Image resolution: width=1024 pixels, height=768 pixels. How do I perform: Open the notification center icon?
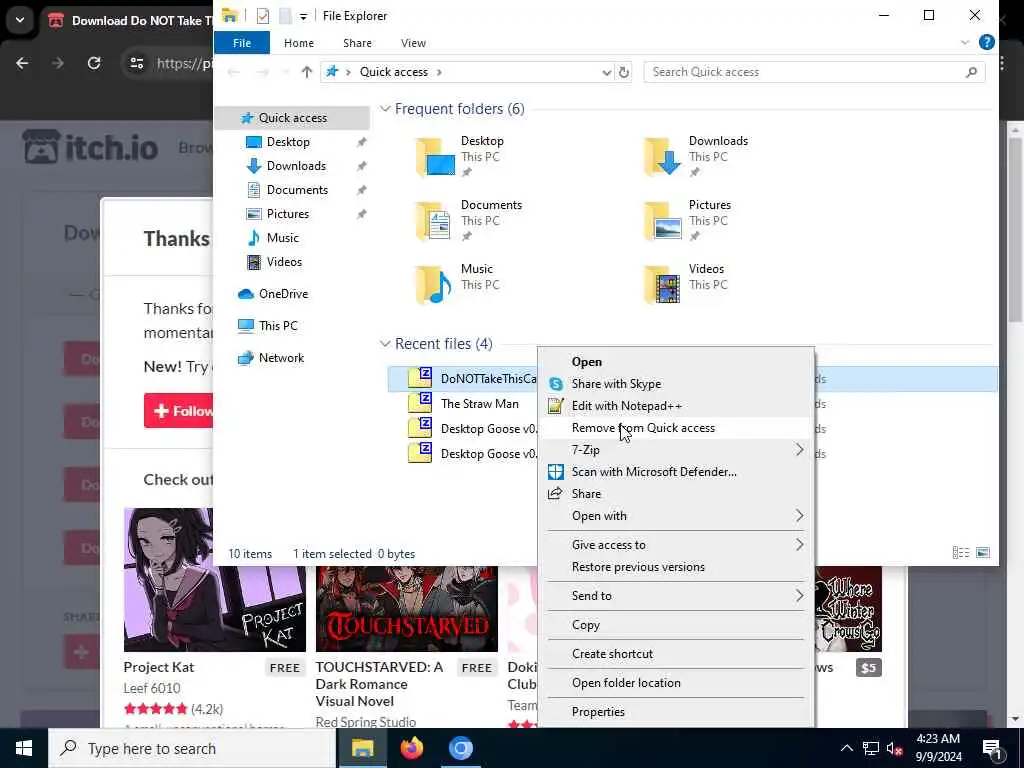tap(992, 748)
